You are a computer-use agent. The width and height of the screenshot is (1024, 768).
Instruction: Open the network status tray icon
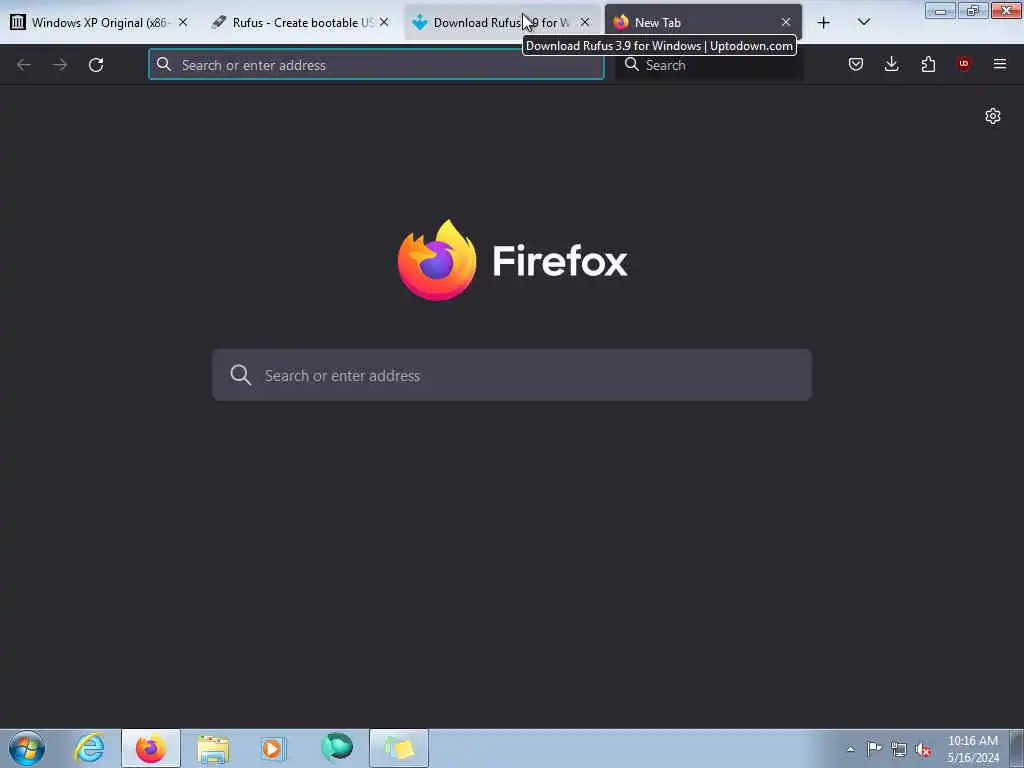(x=899, y=749)
